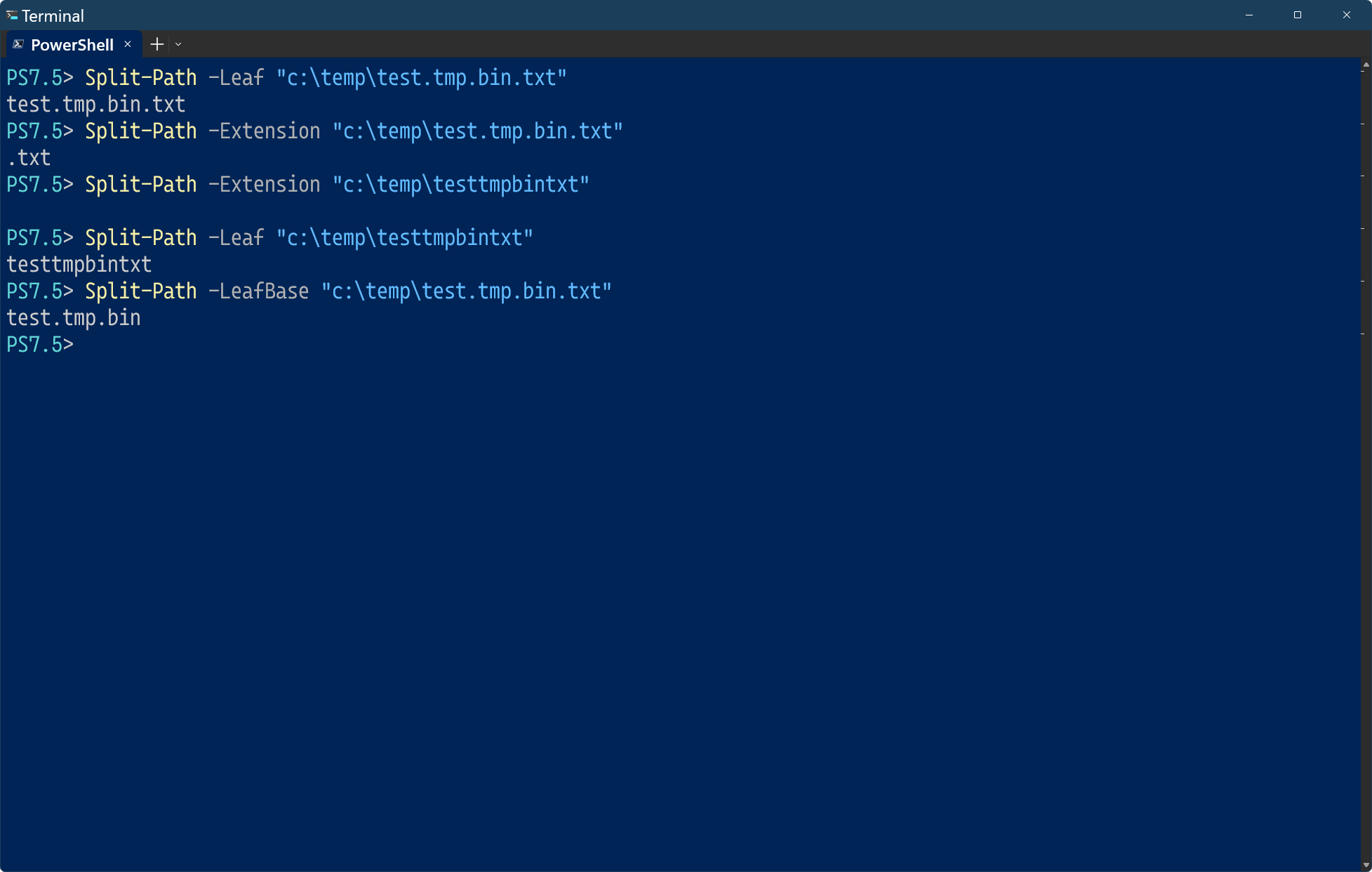This screenshot has height=872, width=1372.
Task: Click the -LeafBase parameter text
Action: click(x=258, y=291)
